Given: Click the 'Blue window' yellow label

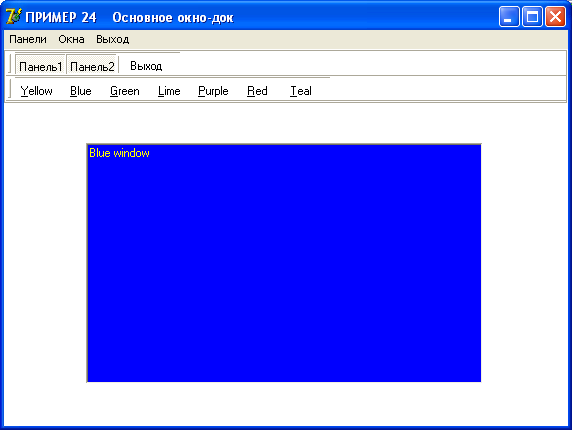Looking at the screenshot, I should click(x=119, y=153).
